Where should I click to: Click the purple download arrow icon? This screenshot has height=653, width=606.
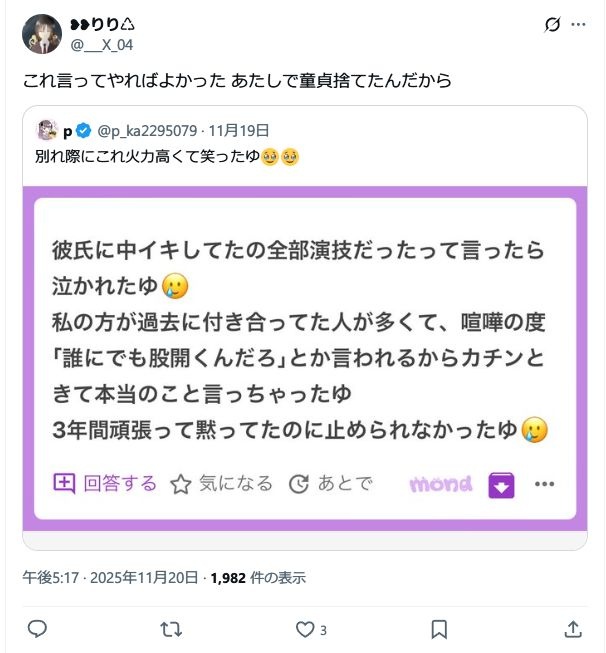pos(501,485)
